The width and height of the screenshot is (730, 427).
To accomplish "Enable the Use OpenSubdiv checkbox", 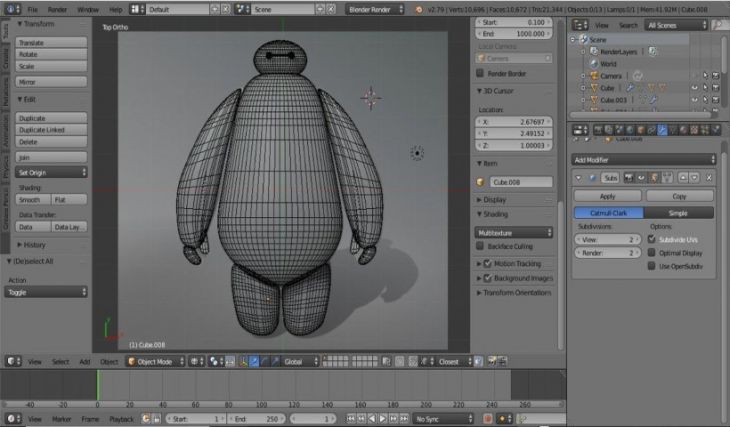I will (x=652, y=266).
